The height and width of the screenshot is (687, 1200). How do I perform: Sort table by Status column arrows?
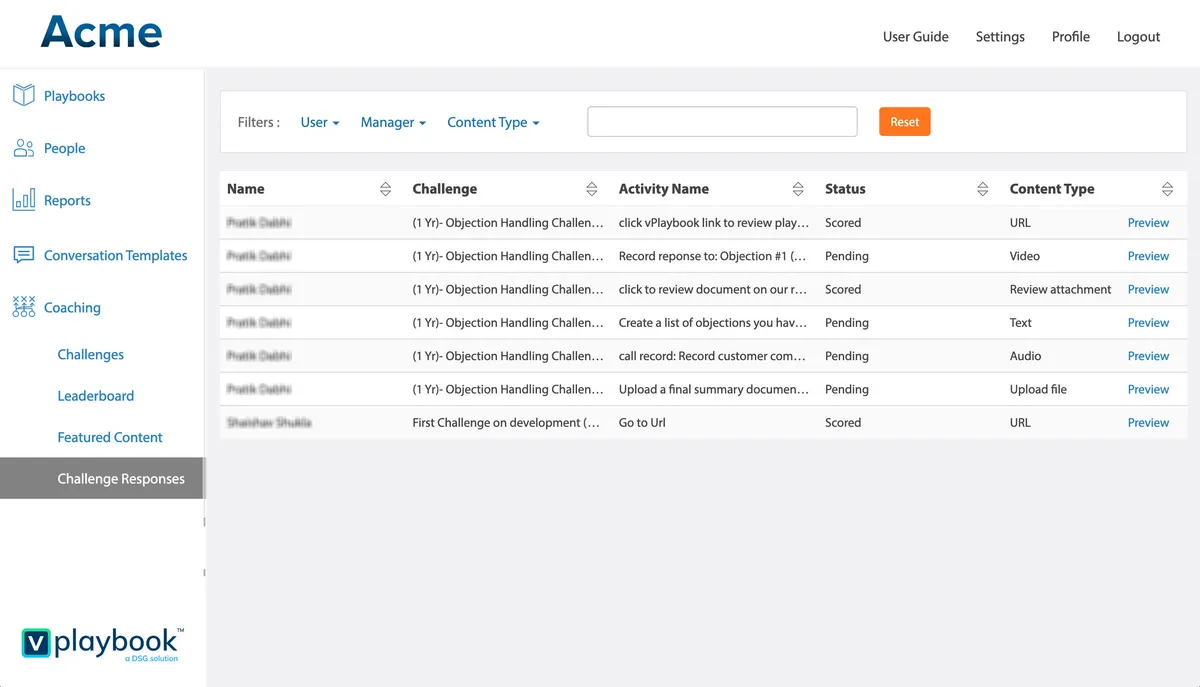pyautogui.click(x=983, y=189)
